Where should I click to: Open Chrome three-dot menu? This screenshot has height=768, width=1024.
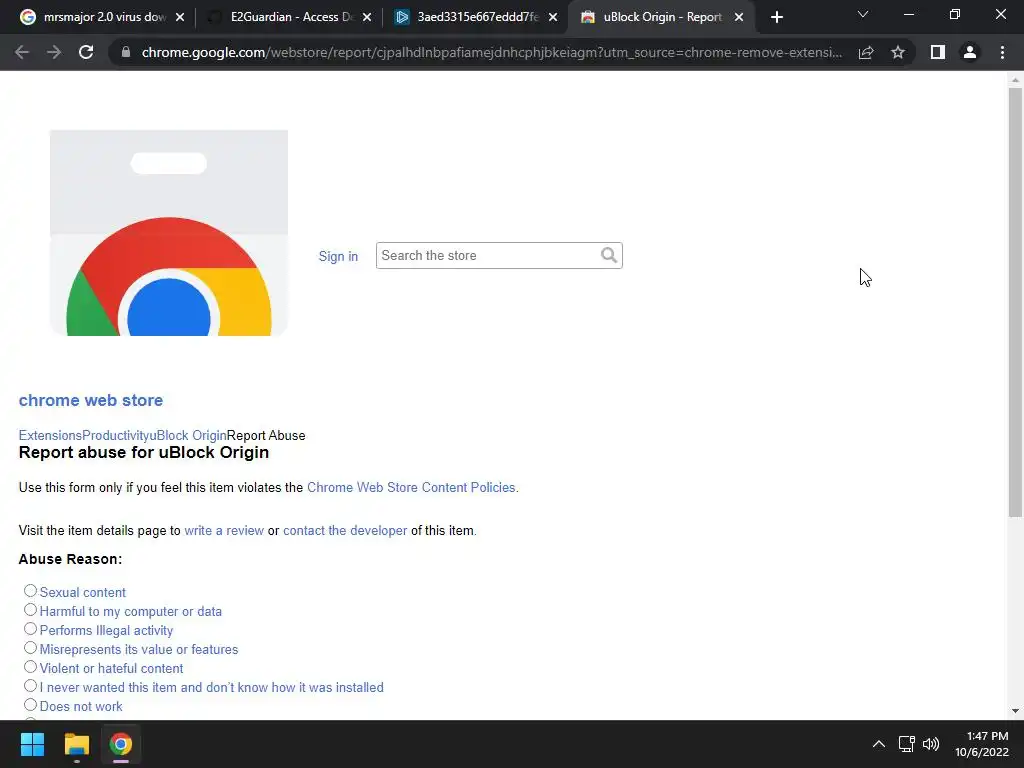click(1002, 52)
